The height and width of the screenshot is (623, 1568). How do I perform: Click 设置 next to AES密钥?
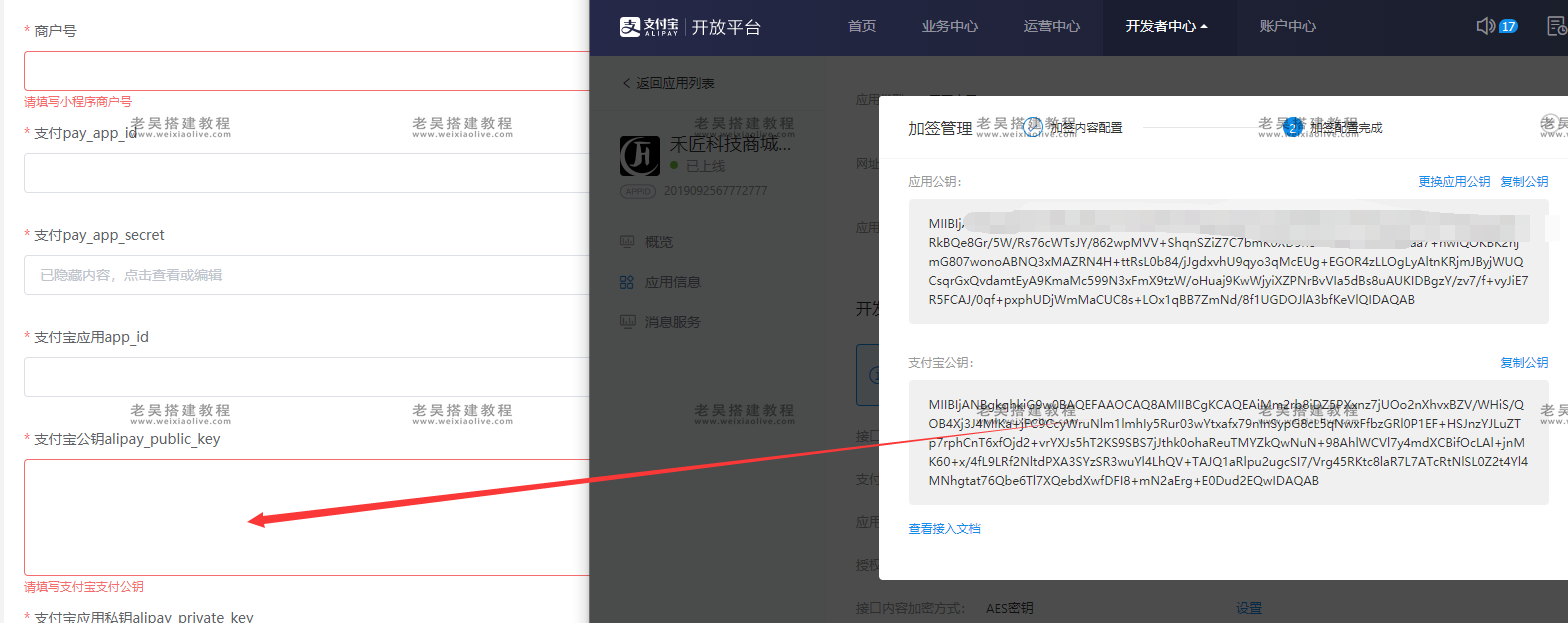pos(1248,608)
